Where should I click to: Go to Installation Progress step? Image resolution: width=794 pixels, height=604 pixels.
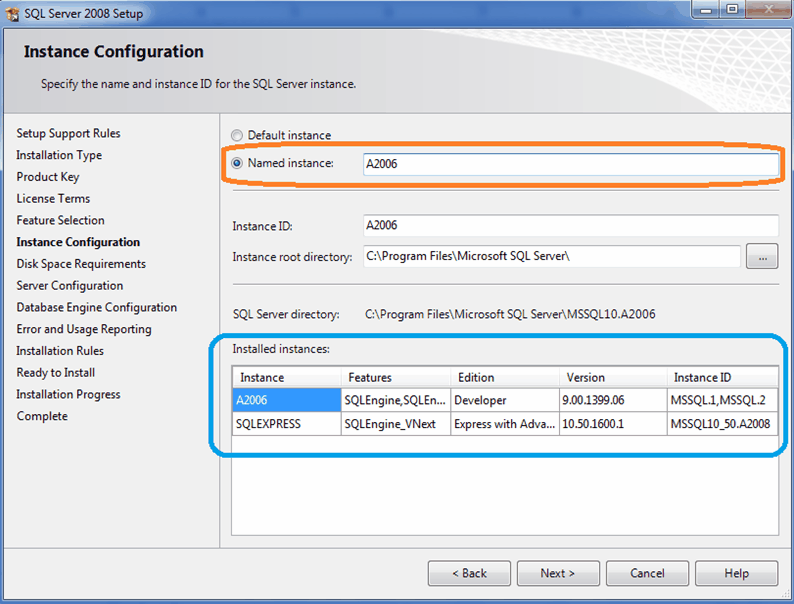tap(68, 394)
